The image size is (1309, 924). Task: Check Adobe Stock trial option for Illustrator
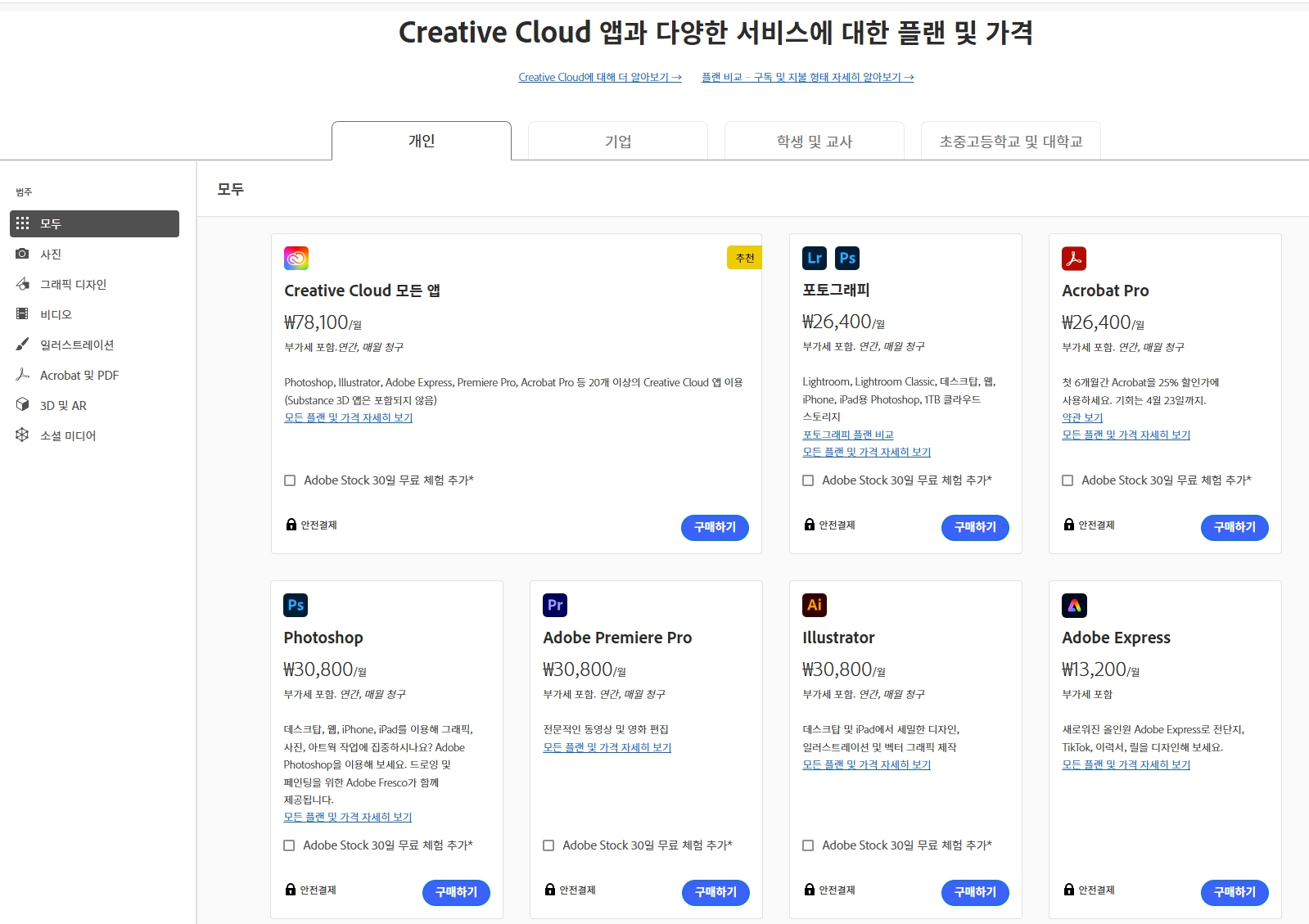point(808,845)
